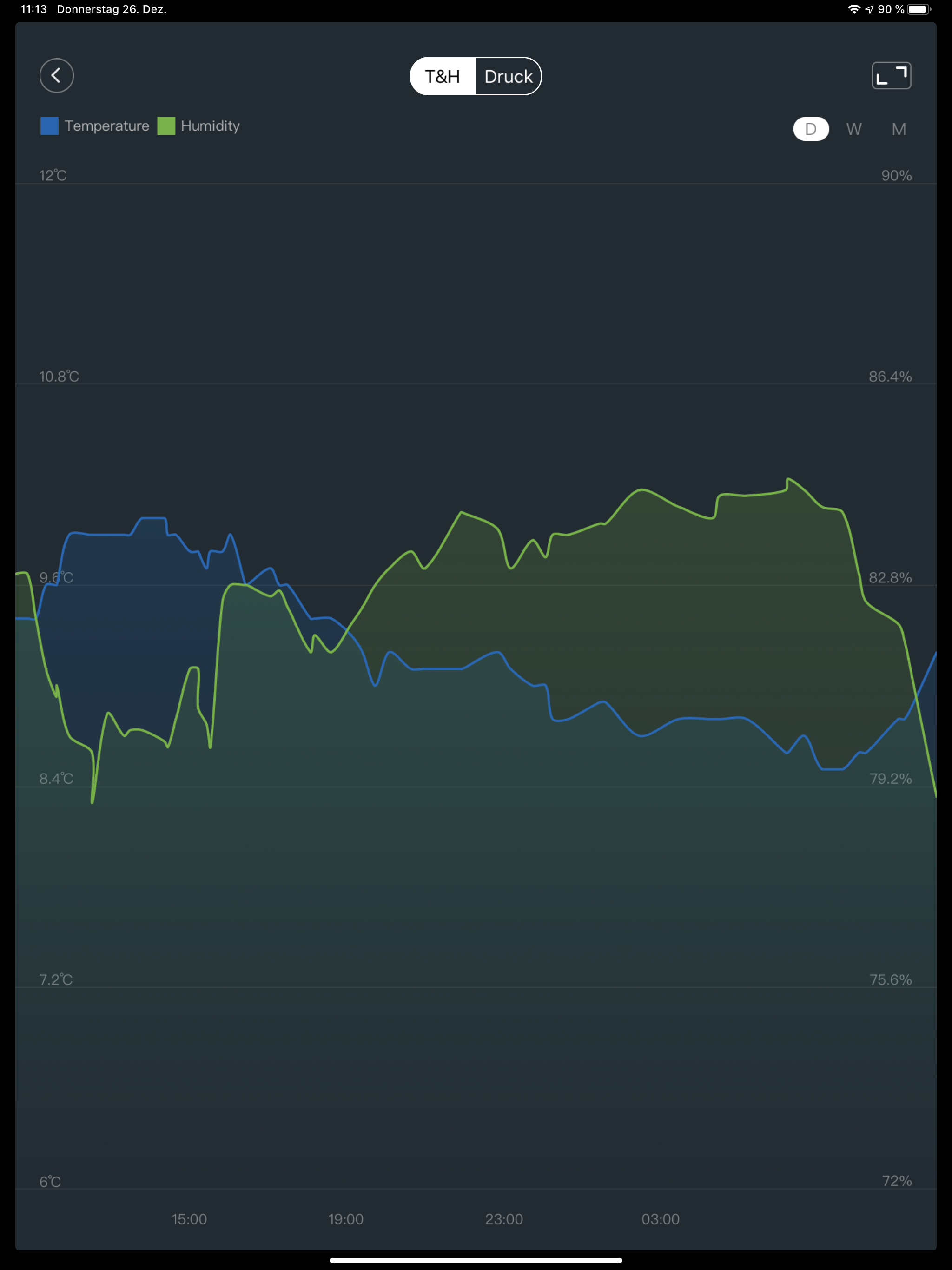This screenshot has height=1270, width=952.
Task: Click the Humidity legend label
Action: click(210, 126)
